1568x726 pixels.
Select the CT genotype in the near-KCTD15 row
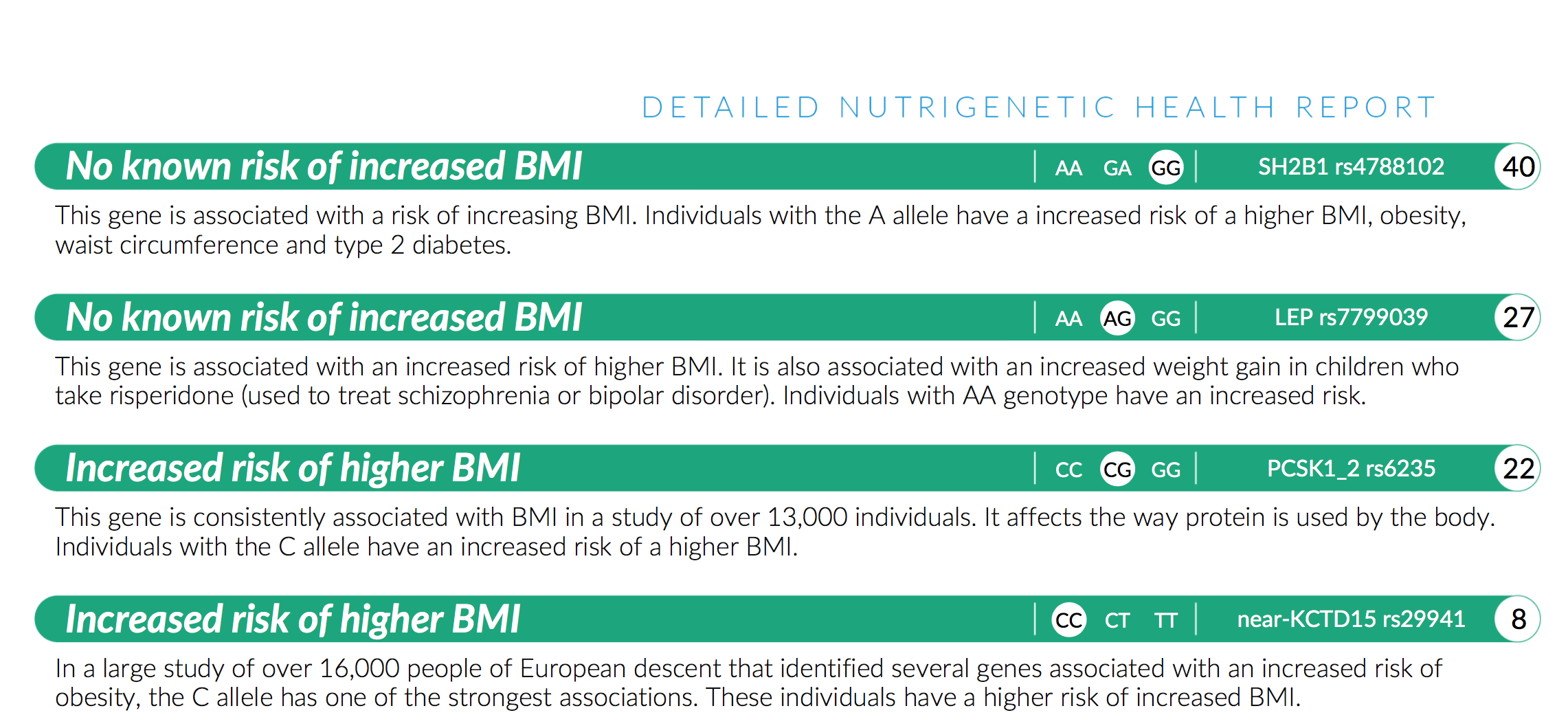1117,620
